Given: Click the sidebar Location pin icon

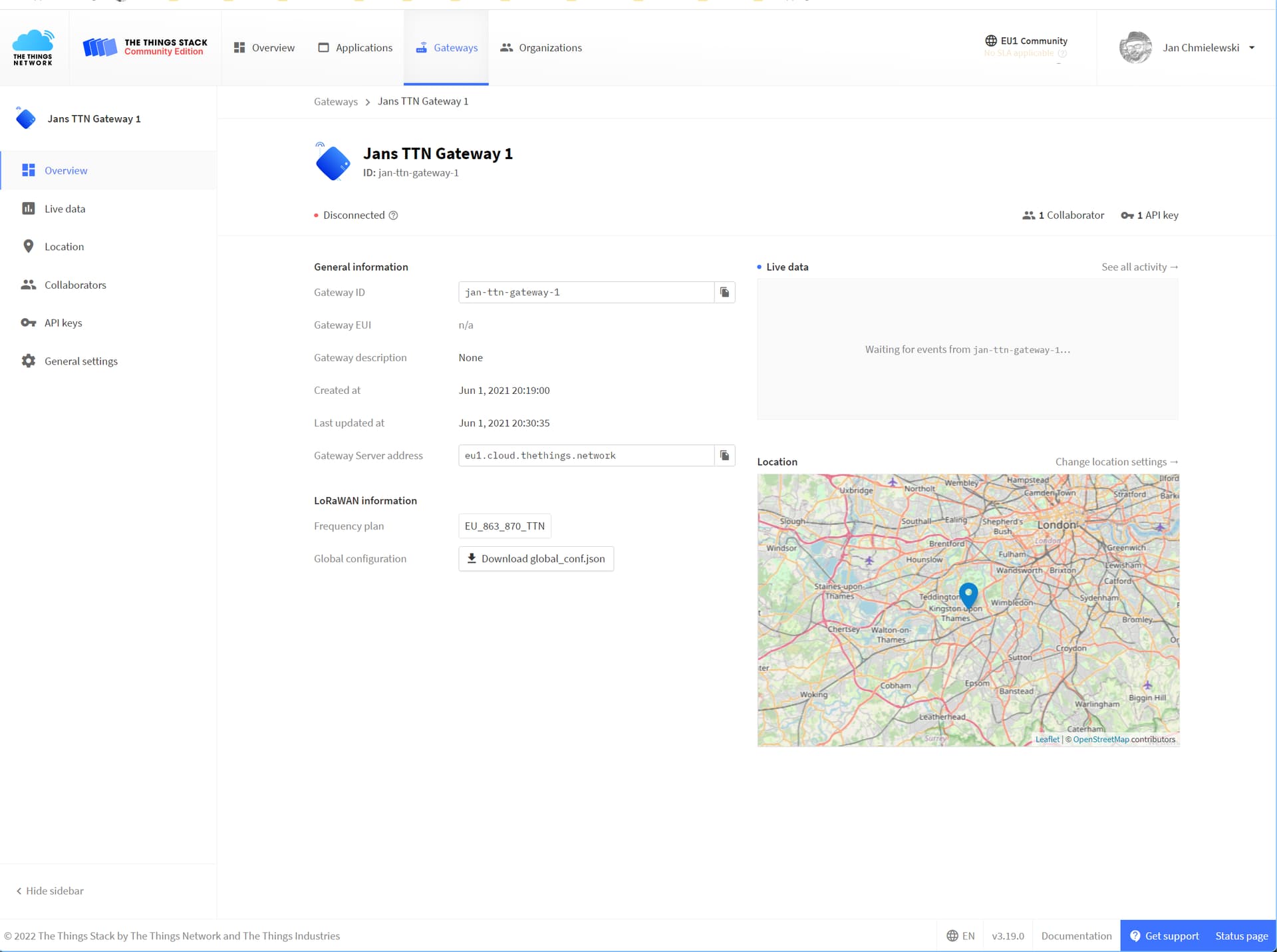Looking at the screenshot, I should pyautogui.click(x=29, y=246).
